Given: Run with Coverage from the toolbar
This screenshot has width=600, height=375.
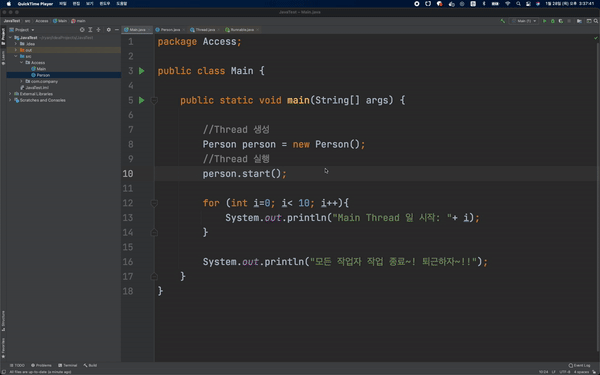Looking at the screenshot, I should coord(561,21).
